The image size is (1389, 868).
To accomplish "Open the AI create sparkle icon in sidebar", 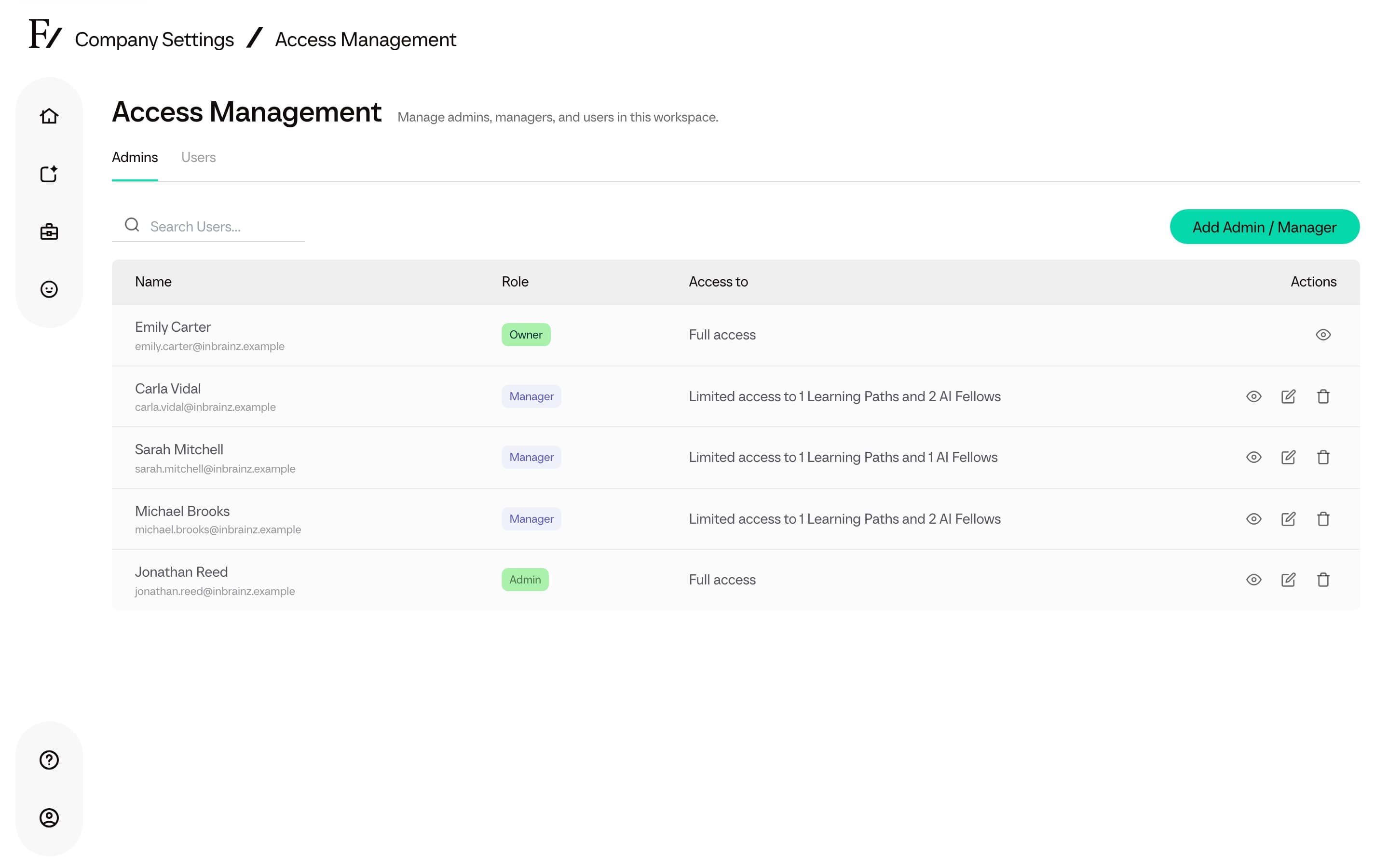I will [x=49, y=174].
